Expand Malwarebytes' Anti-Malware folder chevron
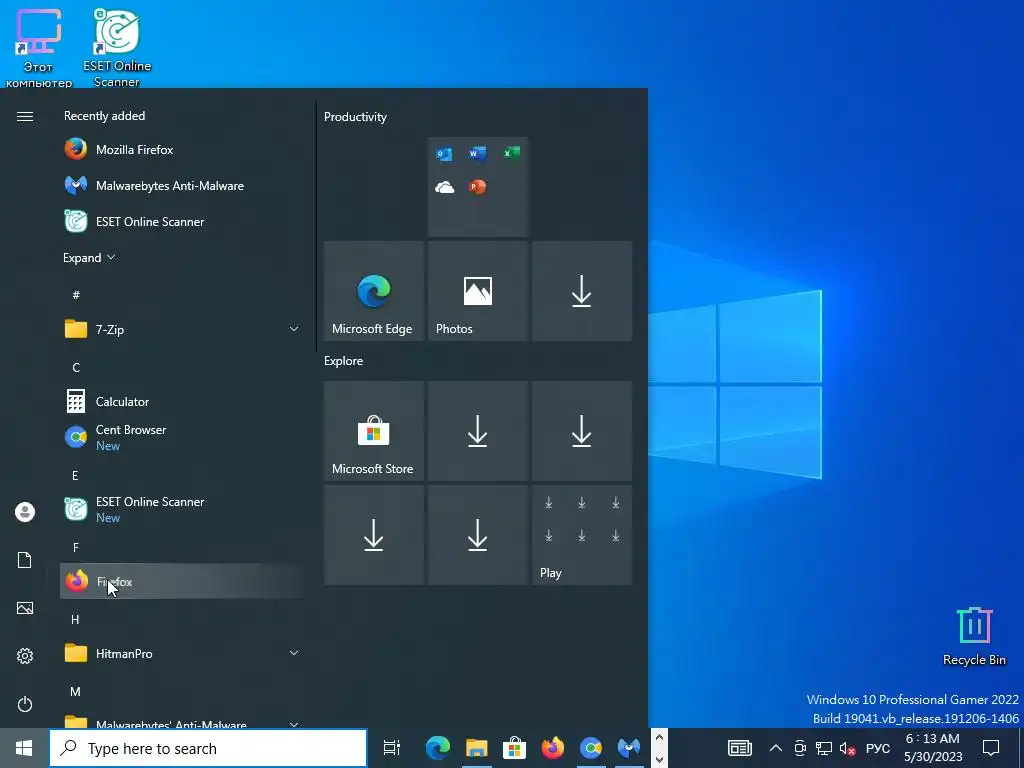The height and width of the screenshot is (768, 1024). [294, 724]
